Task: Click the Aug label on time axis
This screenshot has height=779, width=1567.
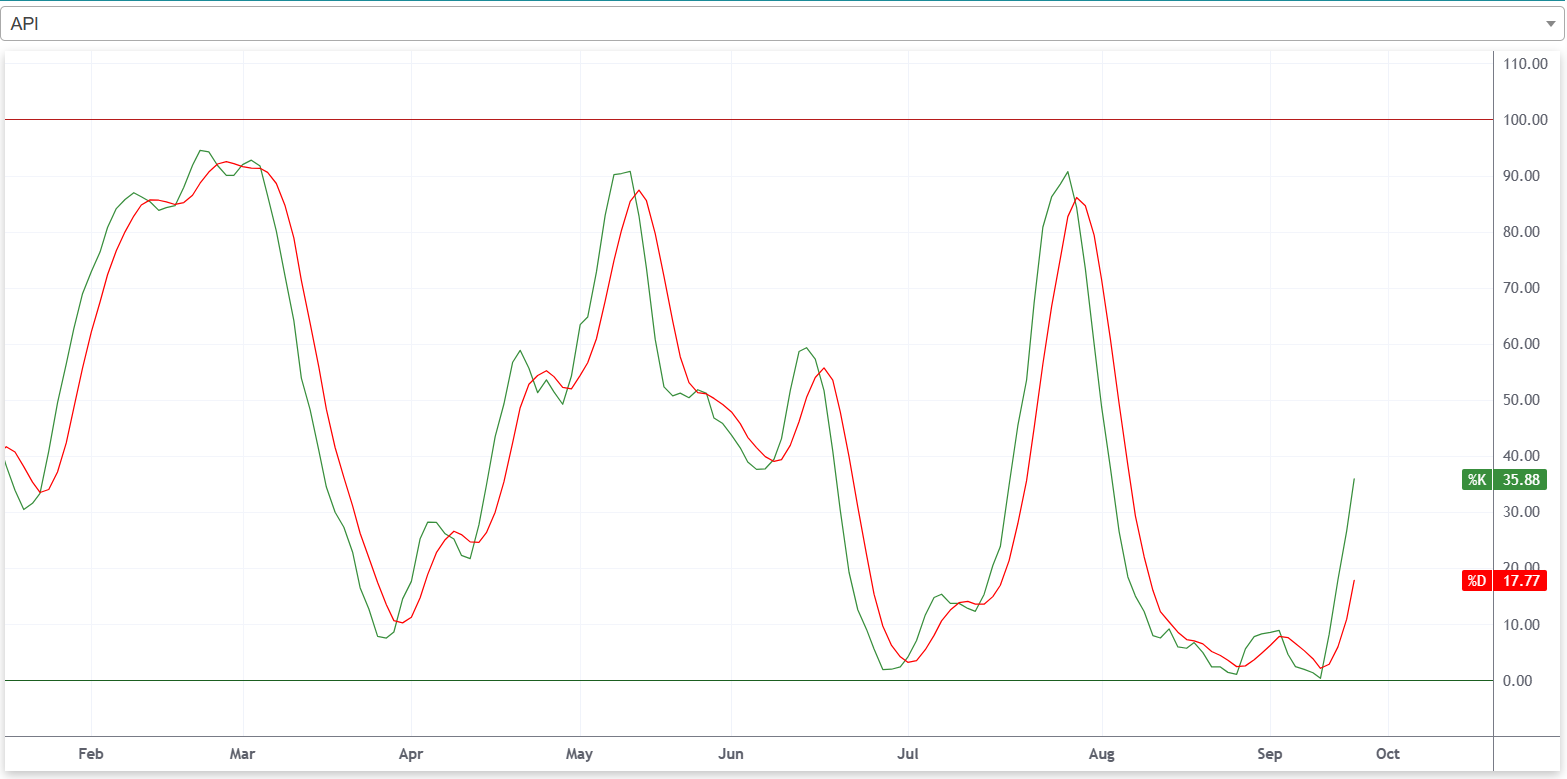Action: 1101,753
